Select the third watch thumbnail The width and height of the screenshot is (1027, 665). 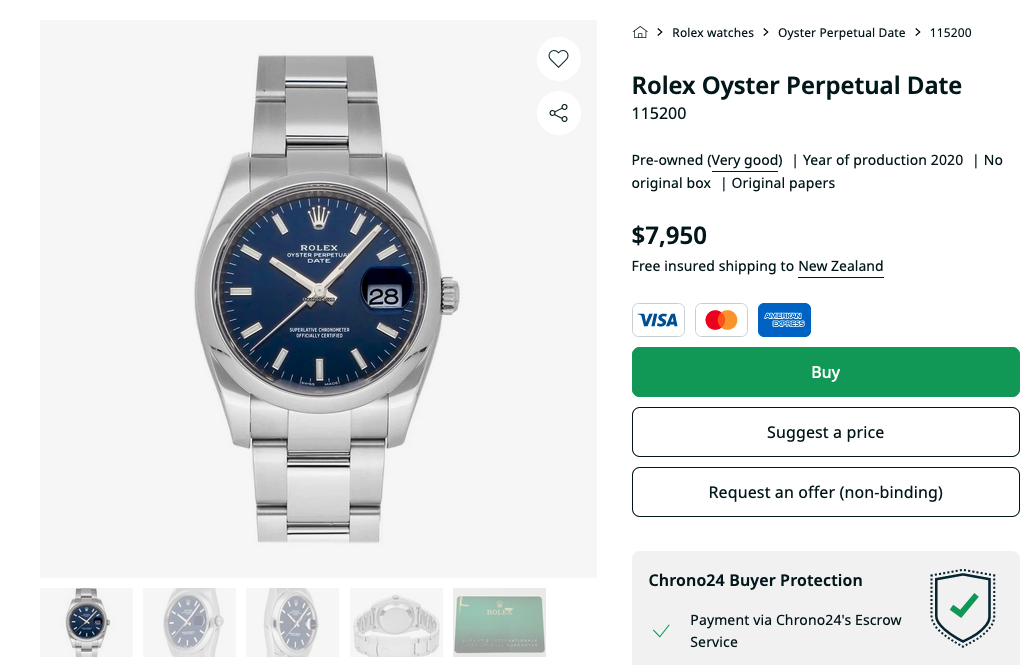click(x=292, y=622)
